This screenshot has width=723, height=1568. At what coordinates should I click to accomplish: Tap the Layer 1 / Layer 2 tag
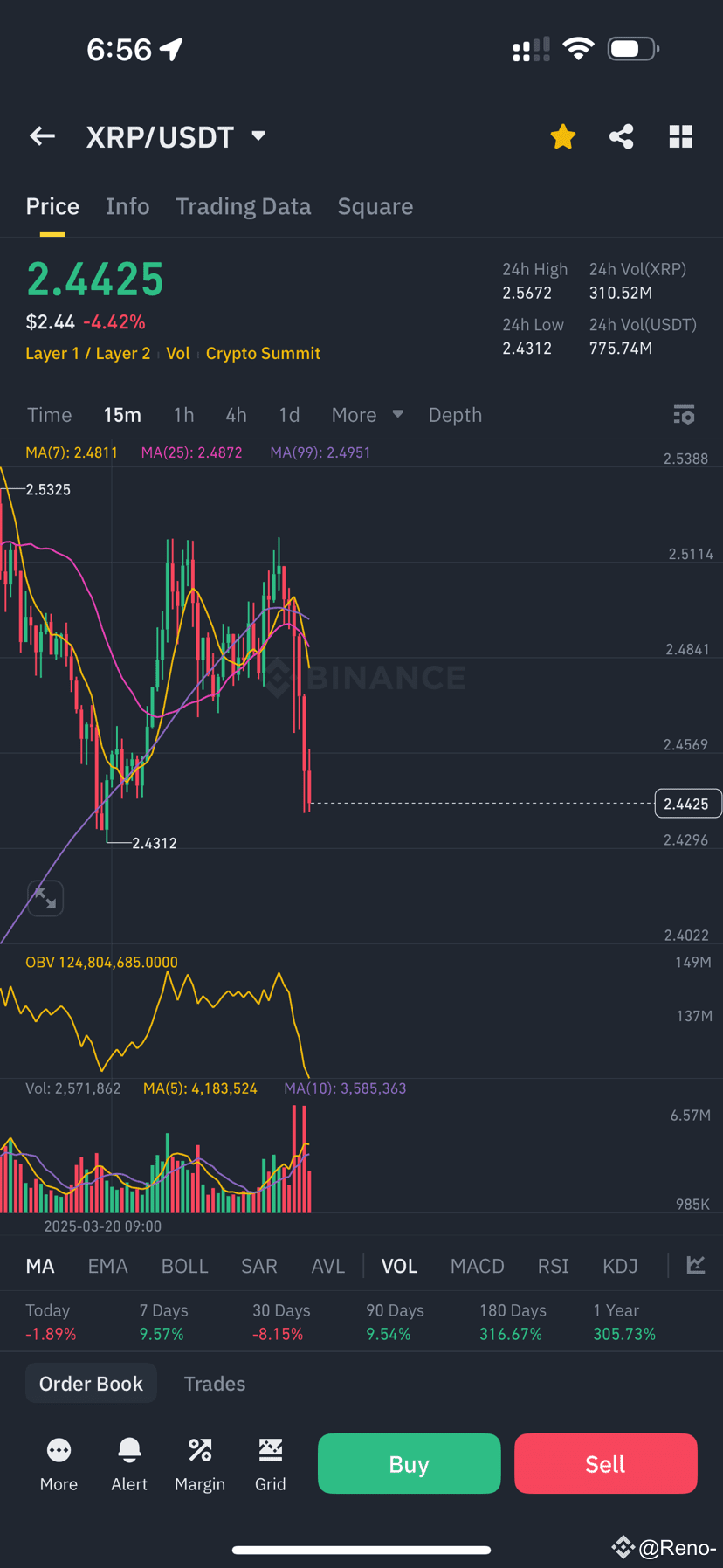88,353
